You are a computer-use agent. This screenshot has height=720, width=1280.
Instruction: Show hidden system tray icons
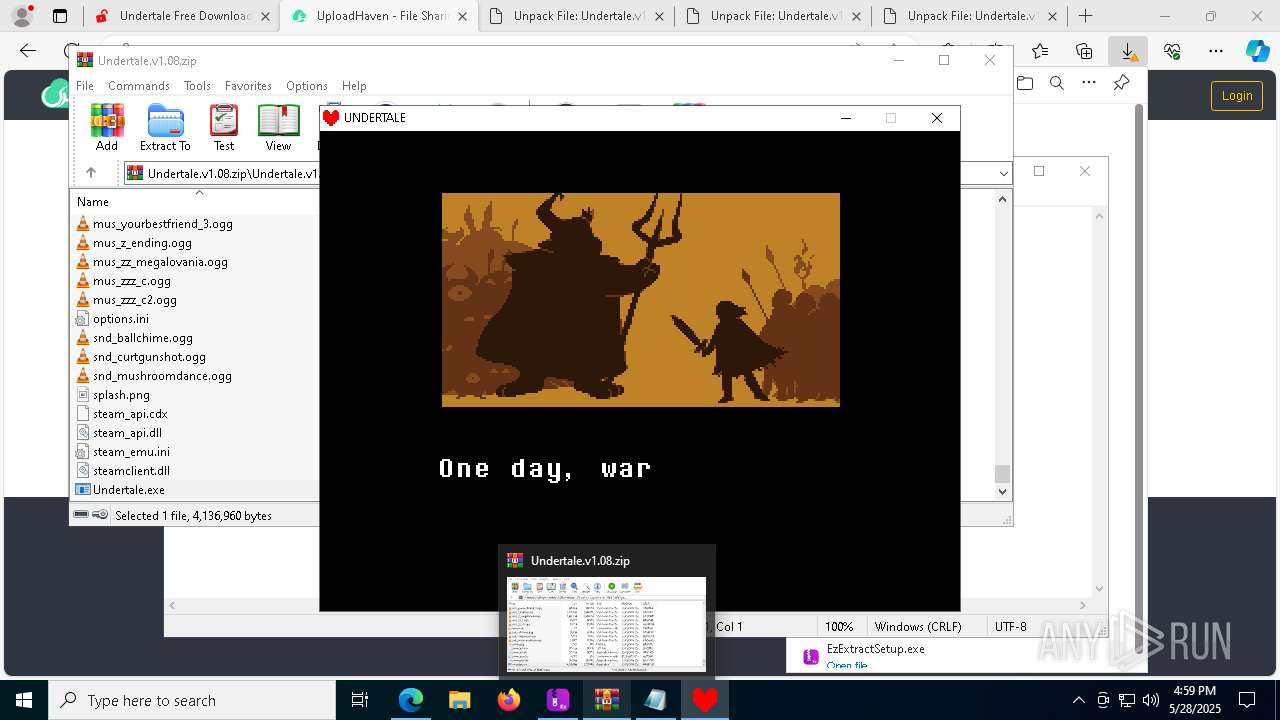point(1078,700)
